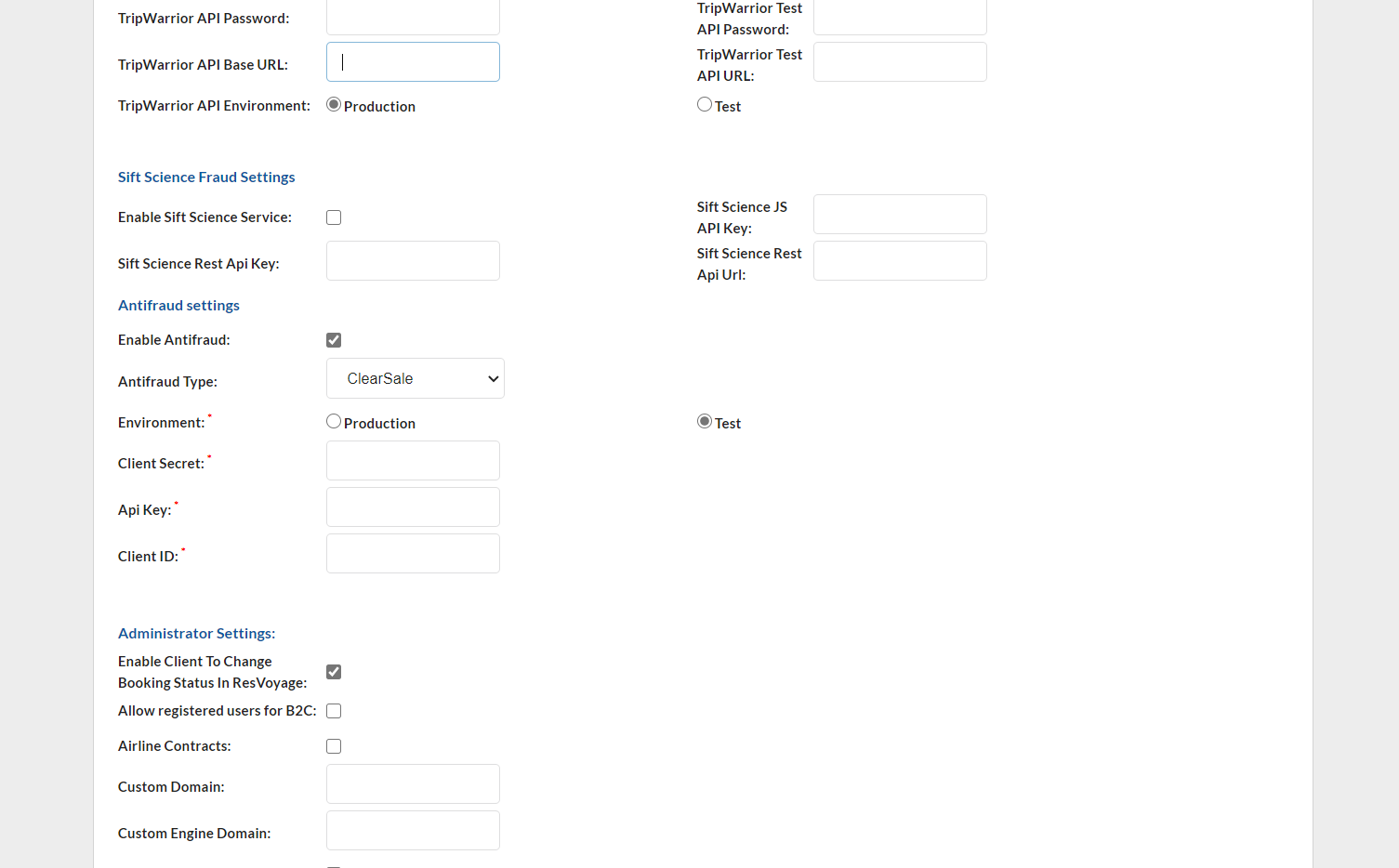This screenshot has height=868, width=1399.
Task: Enable the Airline Contracts checkbox
Action: coord(334,746)
